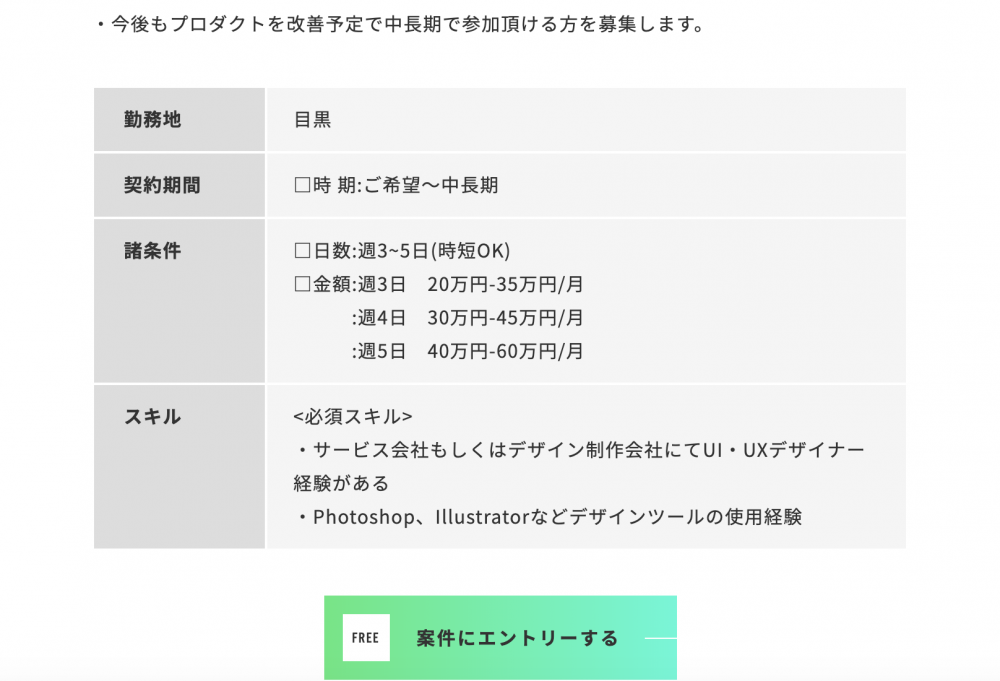This screenshot has height=681, width=1000.
Task: Click the 目黒 location text
Action: (x=312, y=120)
